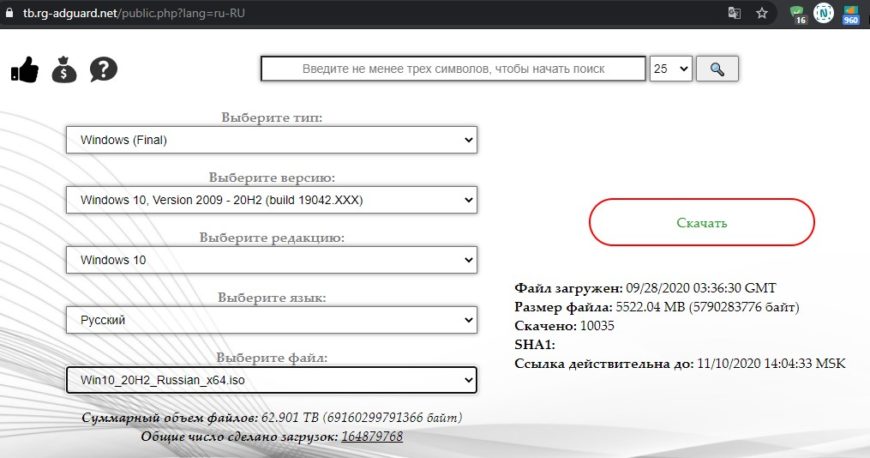Open the green extension with badge 16
Screen dimensions: 870x458
[x=798, y=14]
